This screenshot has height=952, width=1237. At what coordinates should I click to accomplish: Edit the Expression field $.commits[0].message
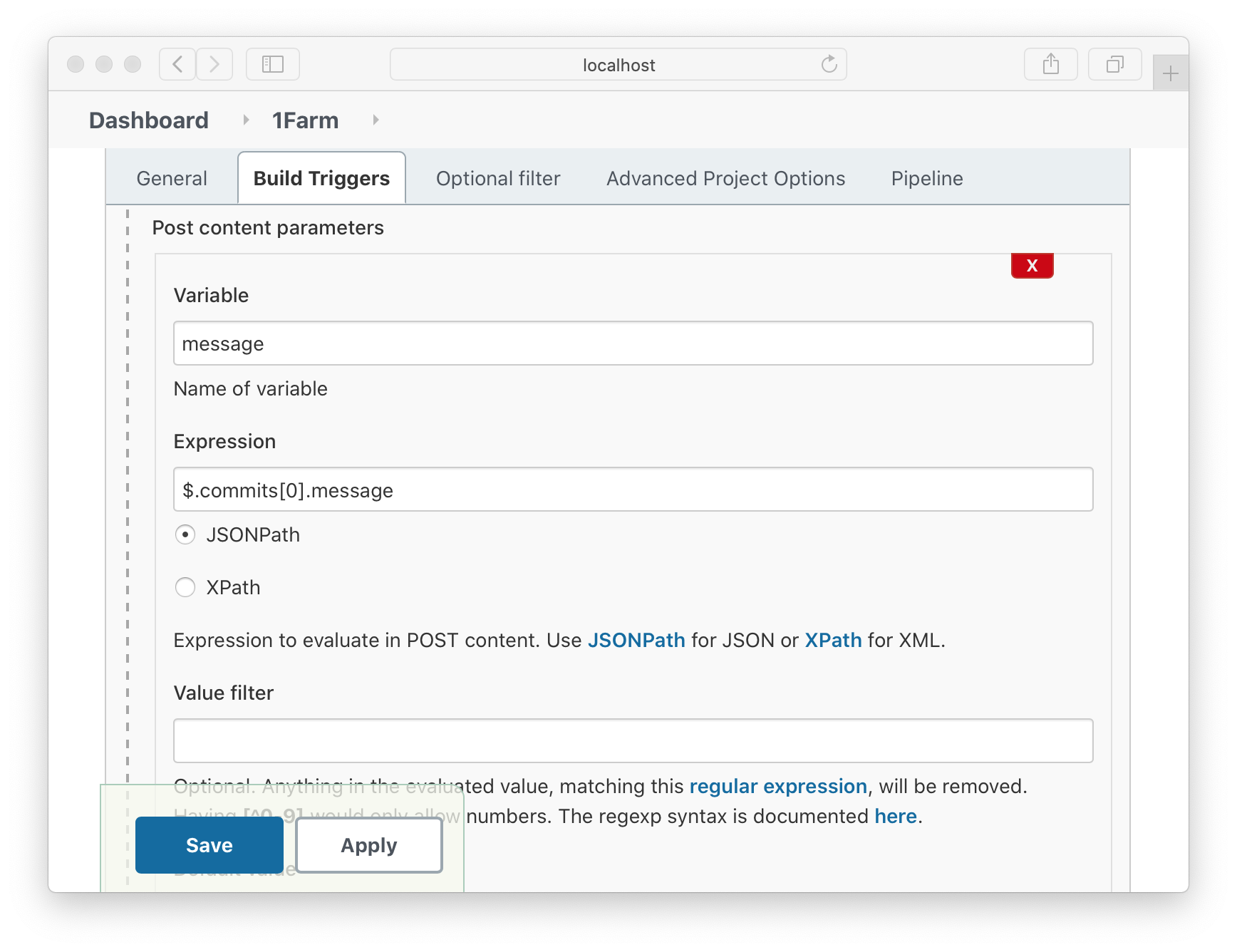tap(633, 490)
